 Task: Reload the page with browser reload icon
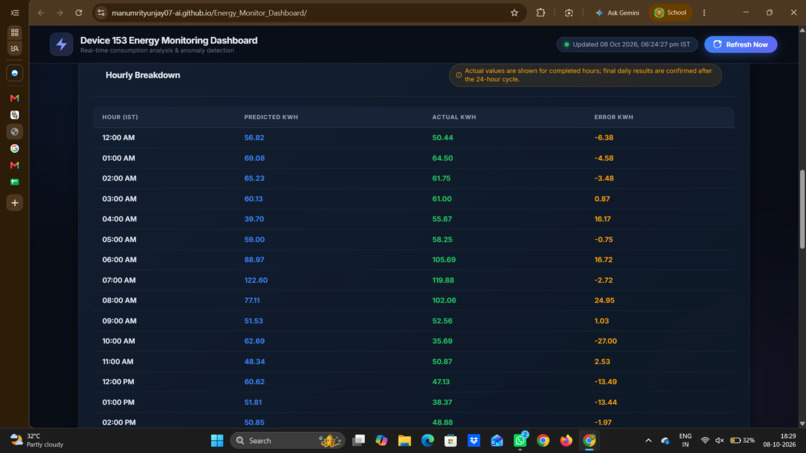pyautogui.click(x=79, y=13)
